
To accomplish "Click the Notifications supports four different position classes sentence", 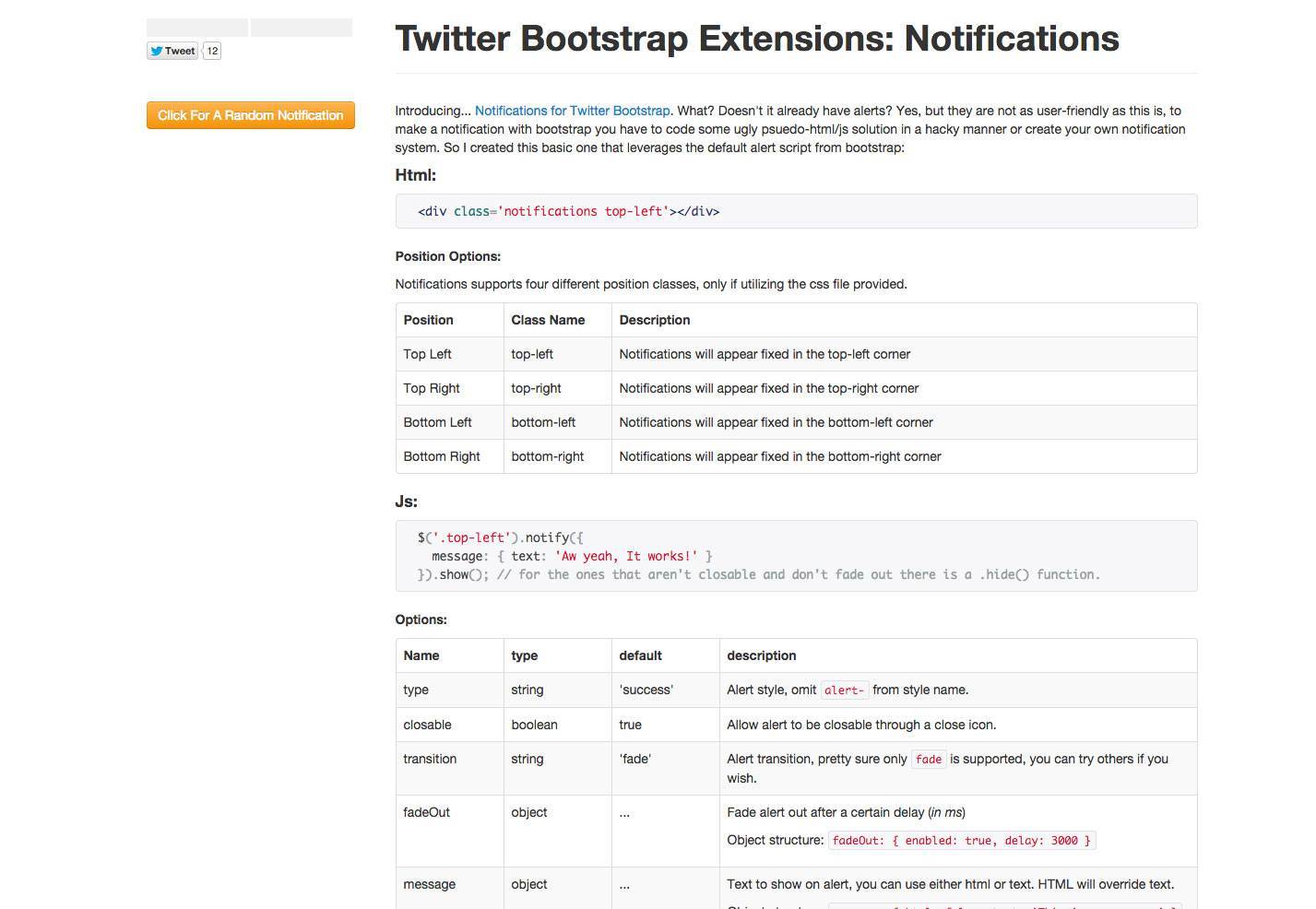I will [651, 284].
